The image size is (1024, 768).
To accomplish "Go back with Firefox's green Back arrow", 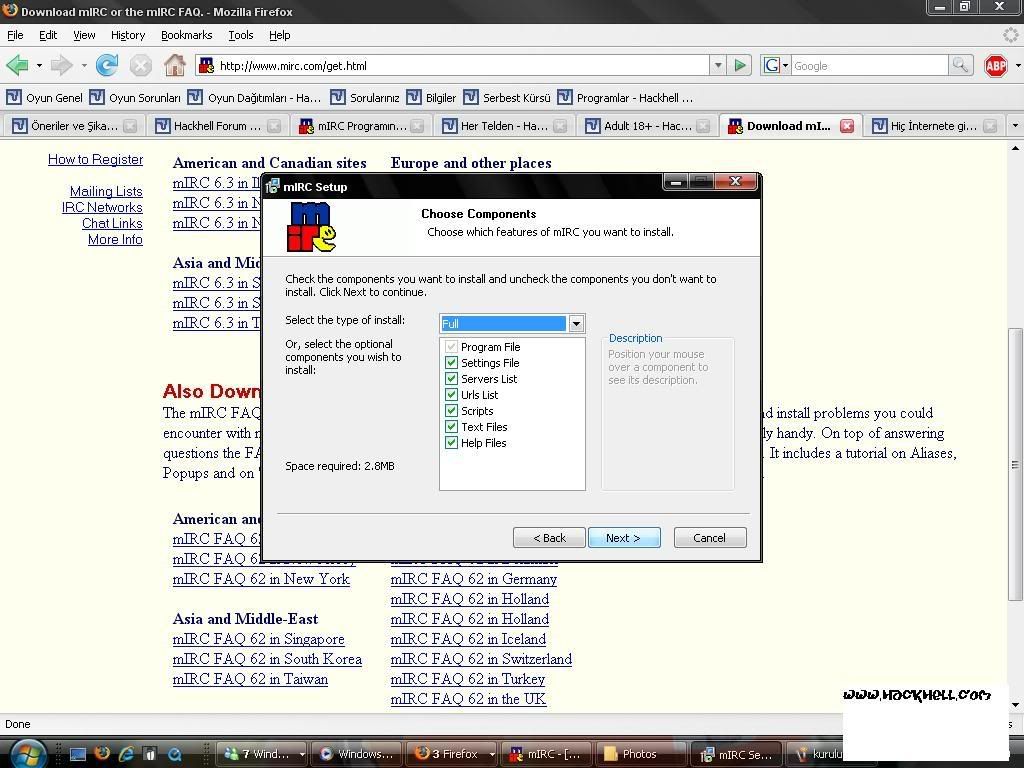I will click(17, 65).
